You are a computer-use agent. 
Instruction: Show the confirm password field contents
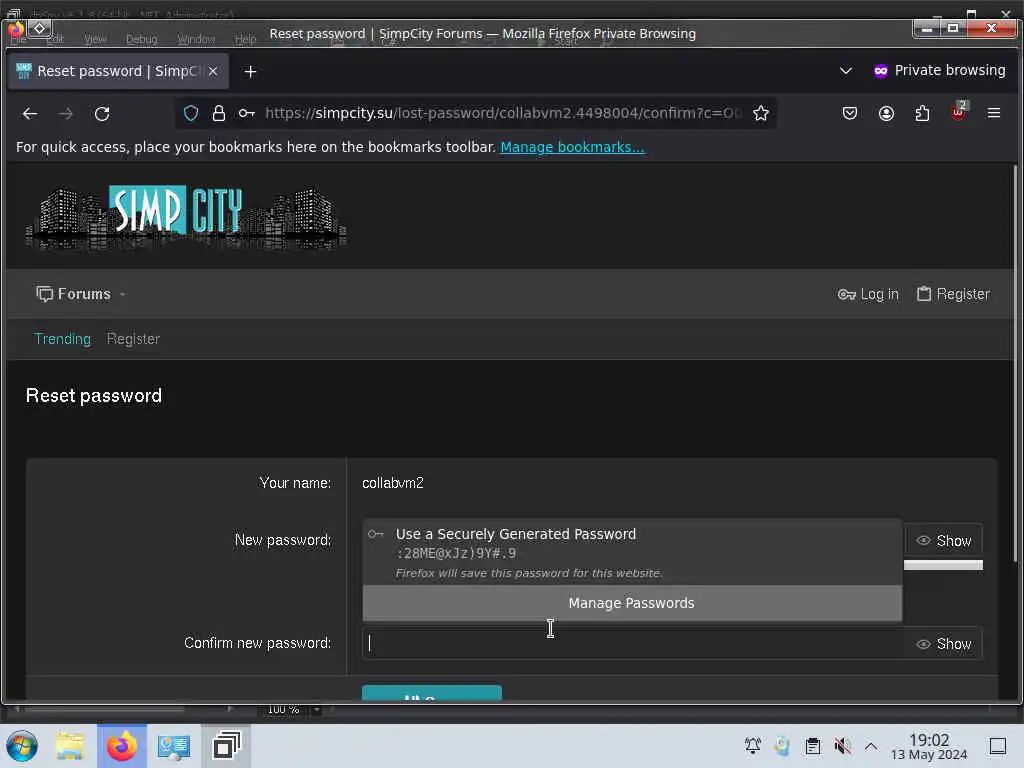click(x=944, y=644)
